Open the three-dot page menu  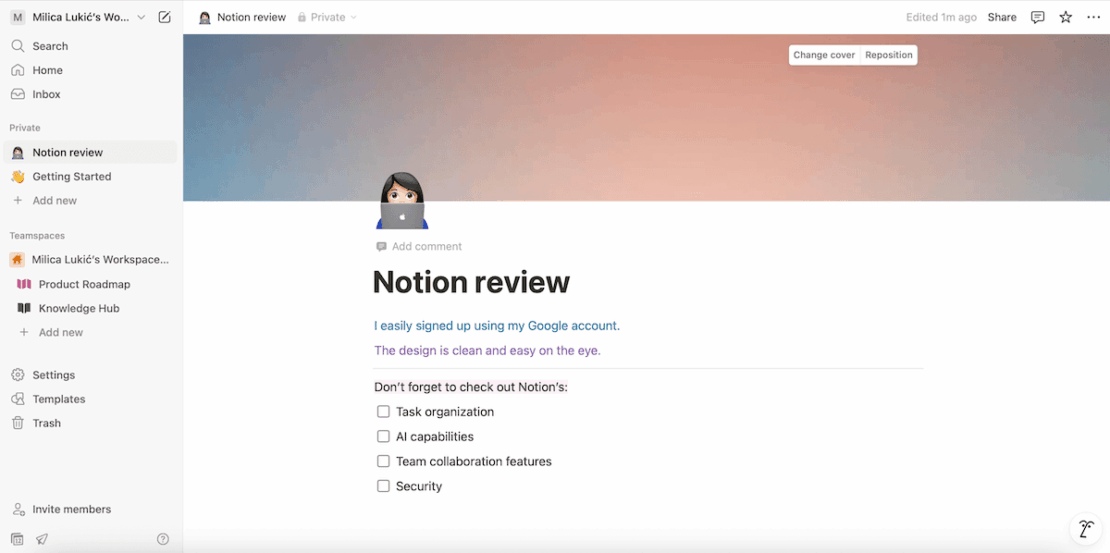pyautogui.click(x=1094, y=17)
